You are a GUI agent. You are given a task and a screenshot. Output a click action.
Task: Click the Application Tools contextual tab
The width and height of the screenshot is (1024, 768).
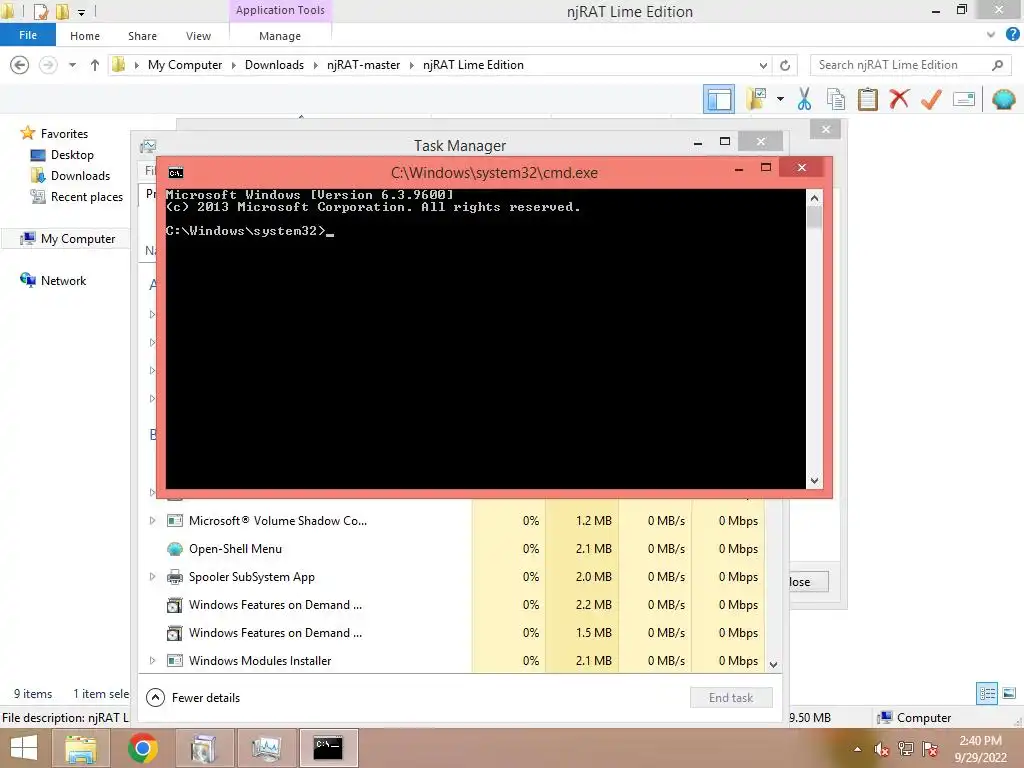pyautogui.click(x=280, y=10)
